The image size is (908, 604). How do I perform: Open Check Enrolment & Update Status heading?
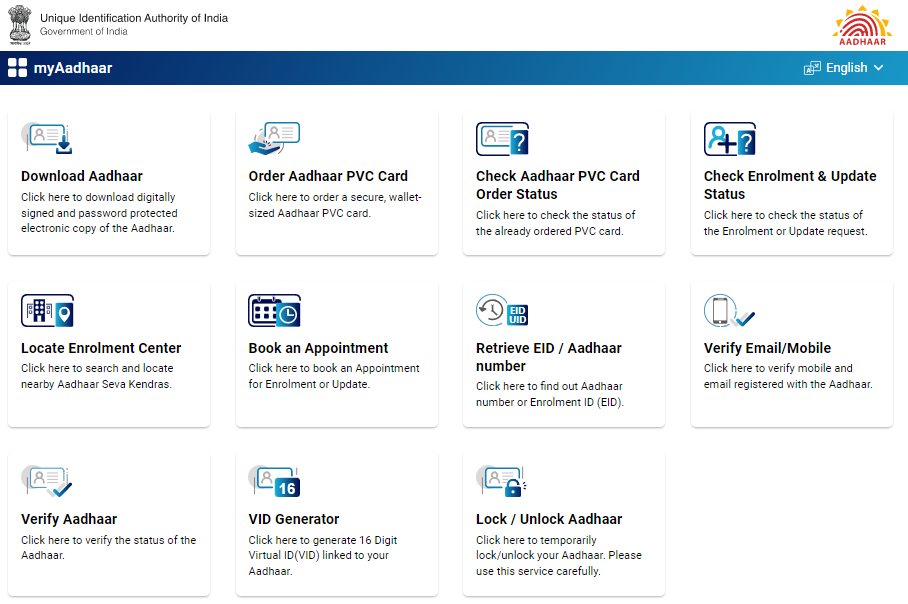coord(790,185)
